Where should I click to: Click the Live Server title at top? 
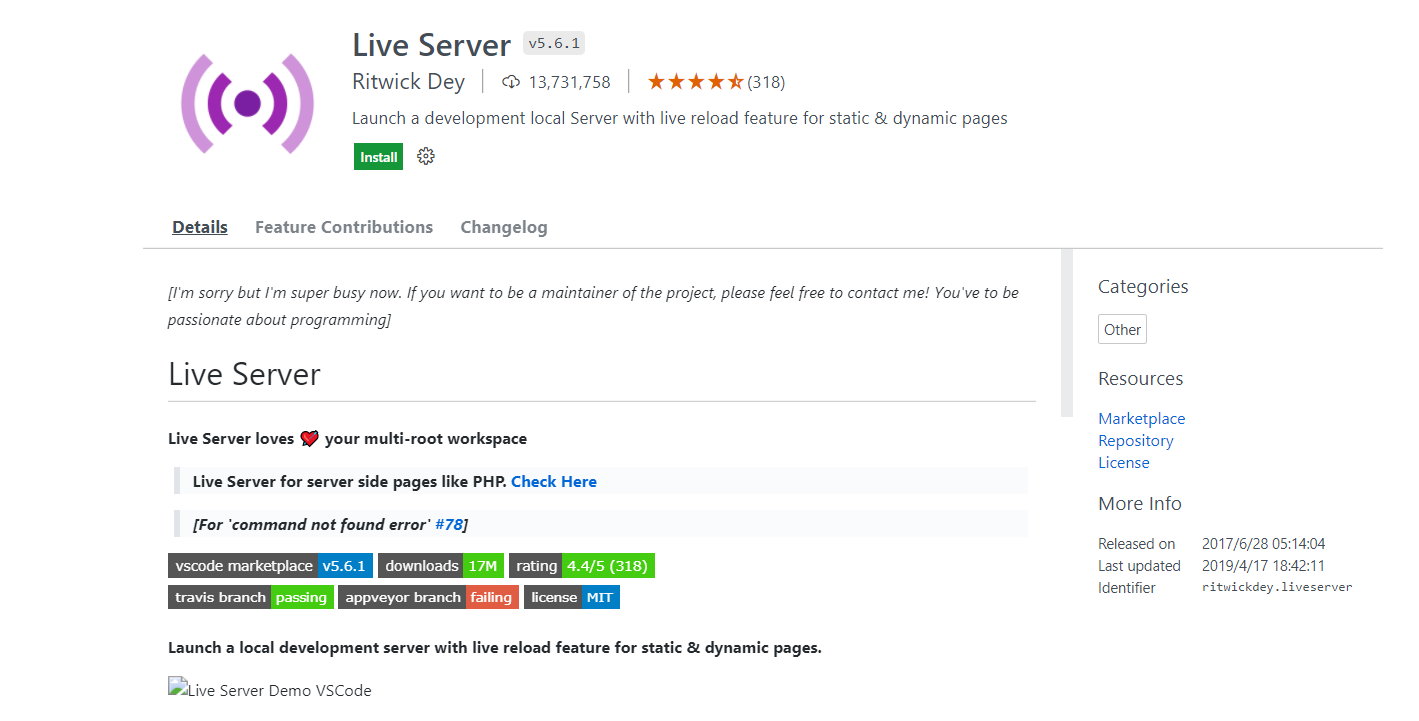[x=432, y=45]
